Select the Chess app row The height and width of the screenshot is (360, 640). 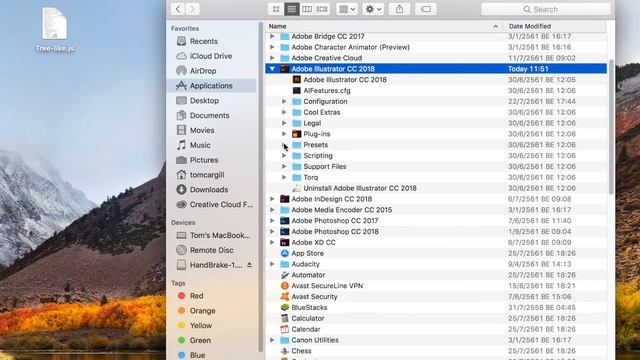coord(436,351)
